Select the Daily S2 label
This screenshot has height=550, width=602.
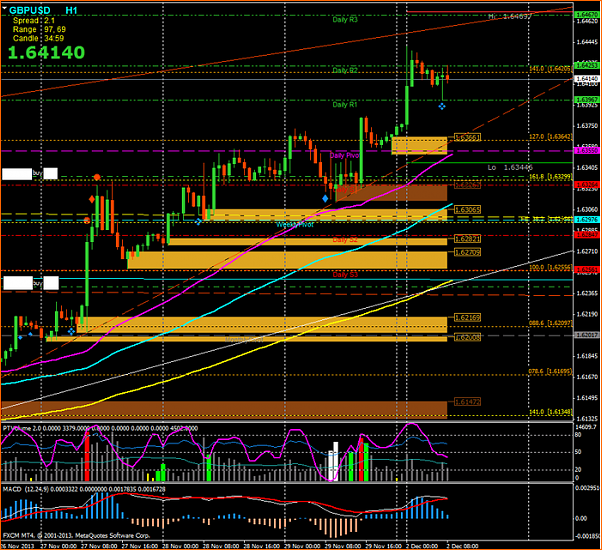coord(345,240)
